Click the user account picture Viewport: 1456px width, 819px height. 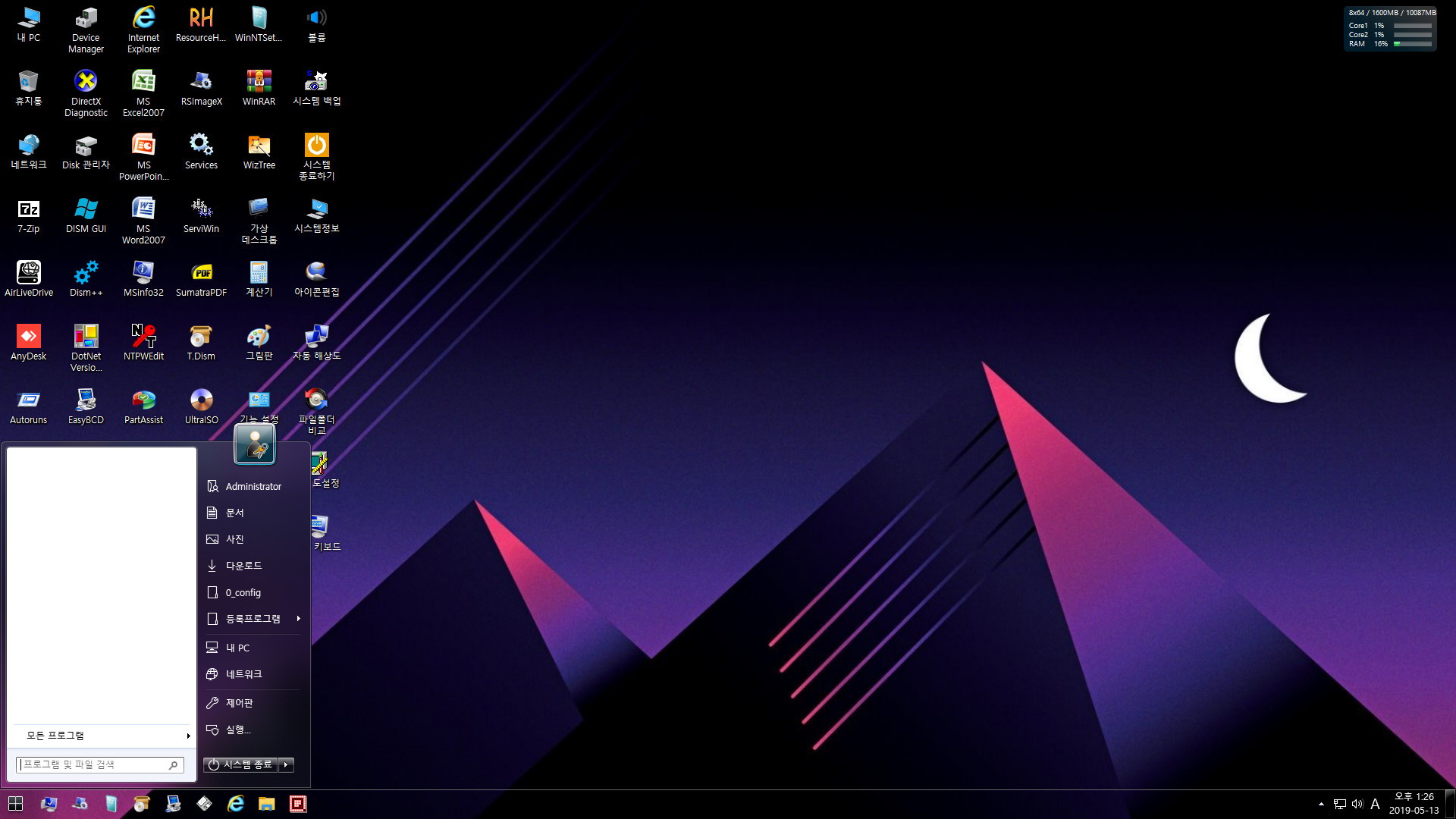pyautogui.click(x=255, y=444)
